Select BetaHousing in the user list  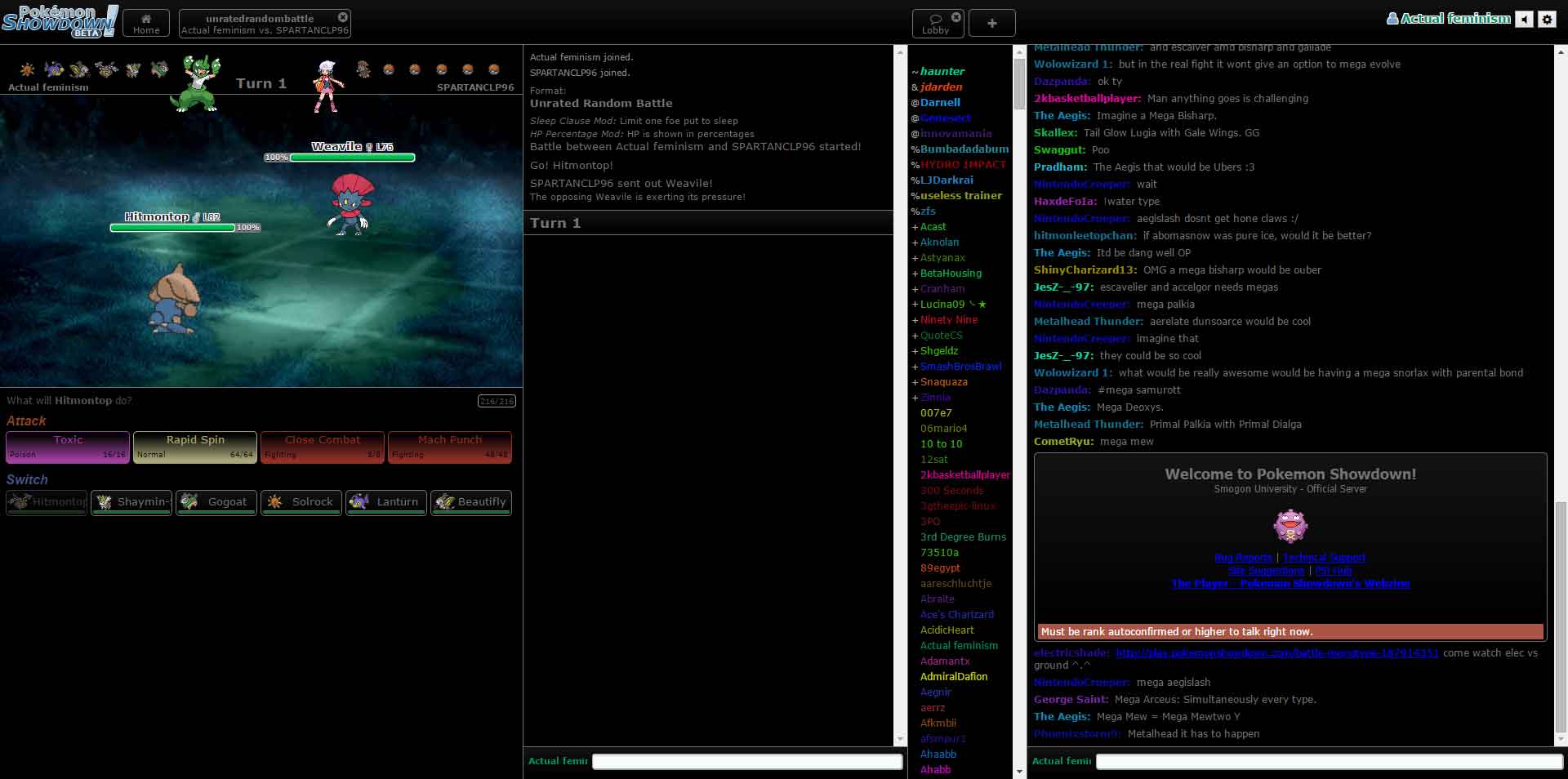click(x=951, y=274)
